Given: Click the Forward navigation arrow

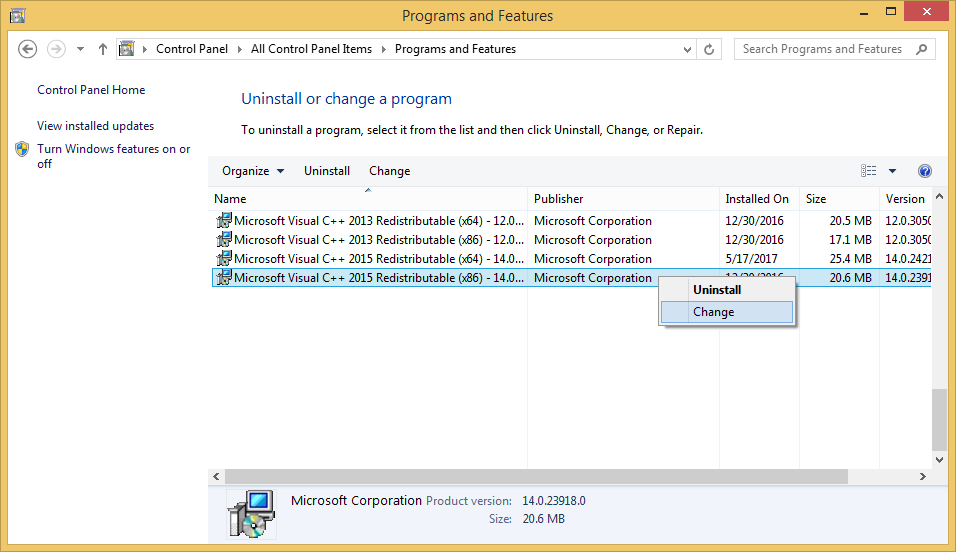Looking at the screenshot, I should (x=56, y=49).
